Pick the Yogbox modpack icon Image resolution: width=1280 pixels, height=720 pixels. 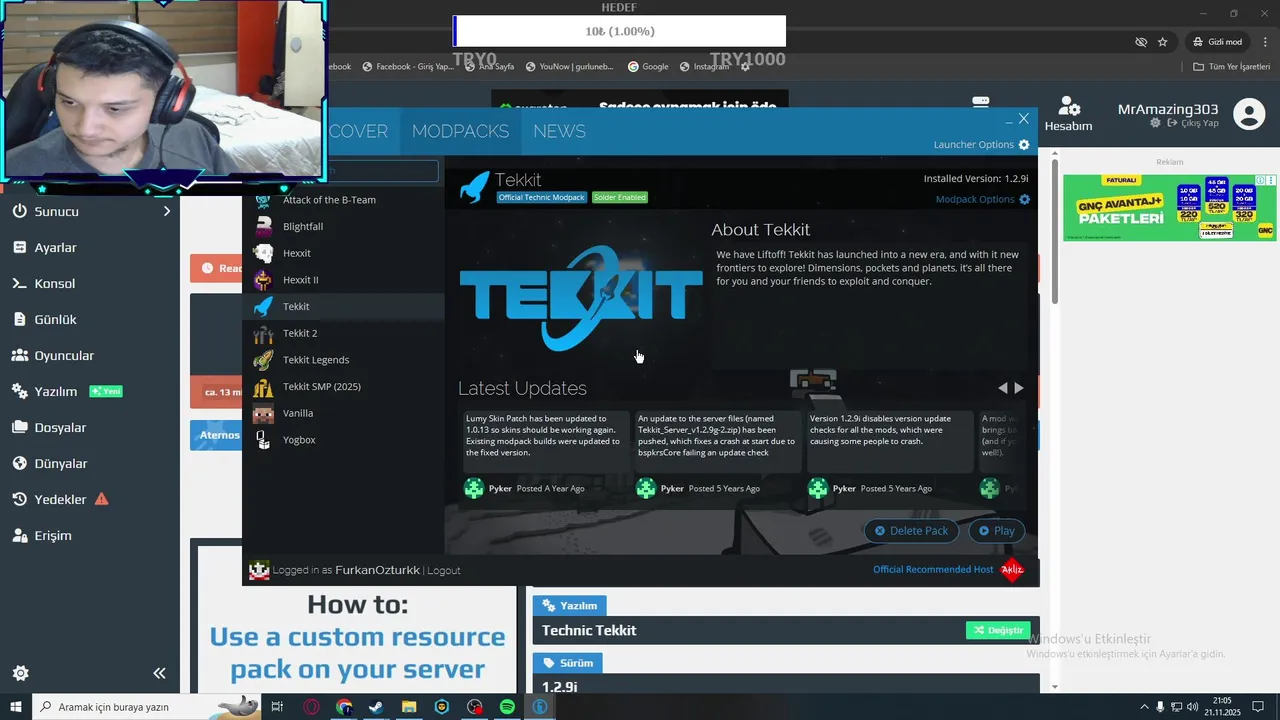tap(263, 440)
